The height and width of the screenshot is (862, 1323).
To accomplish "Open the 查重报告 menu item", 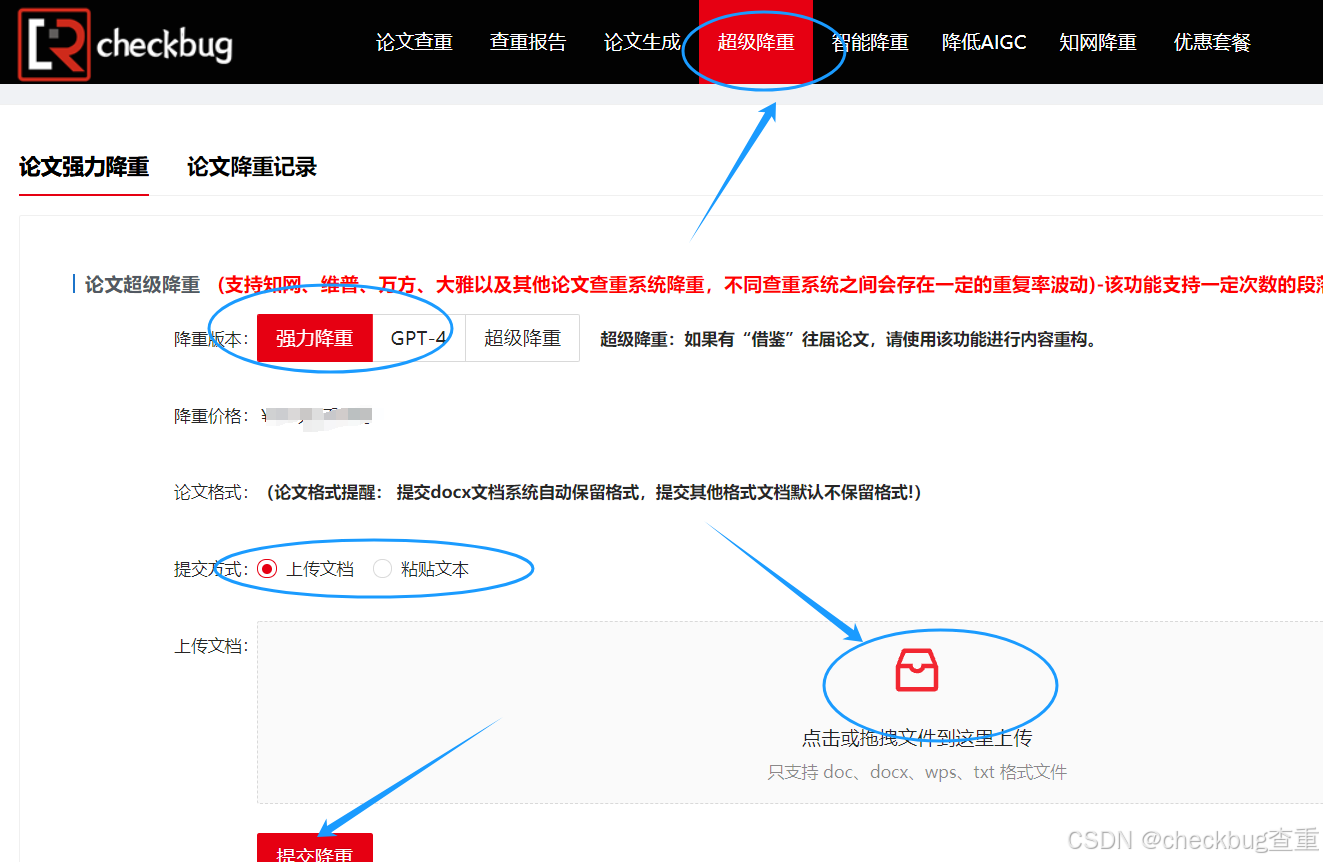I will (528, 42).
